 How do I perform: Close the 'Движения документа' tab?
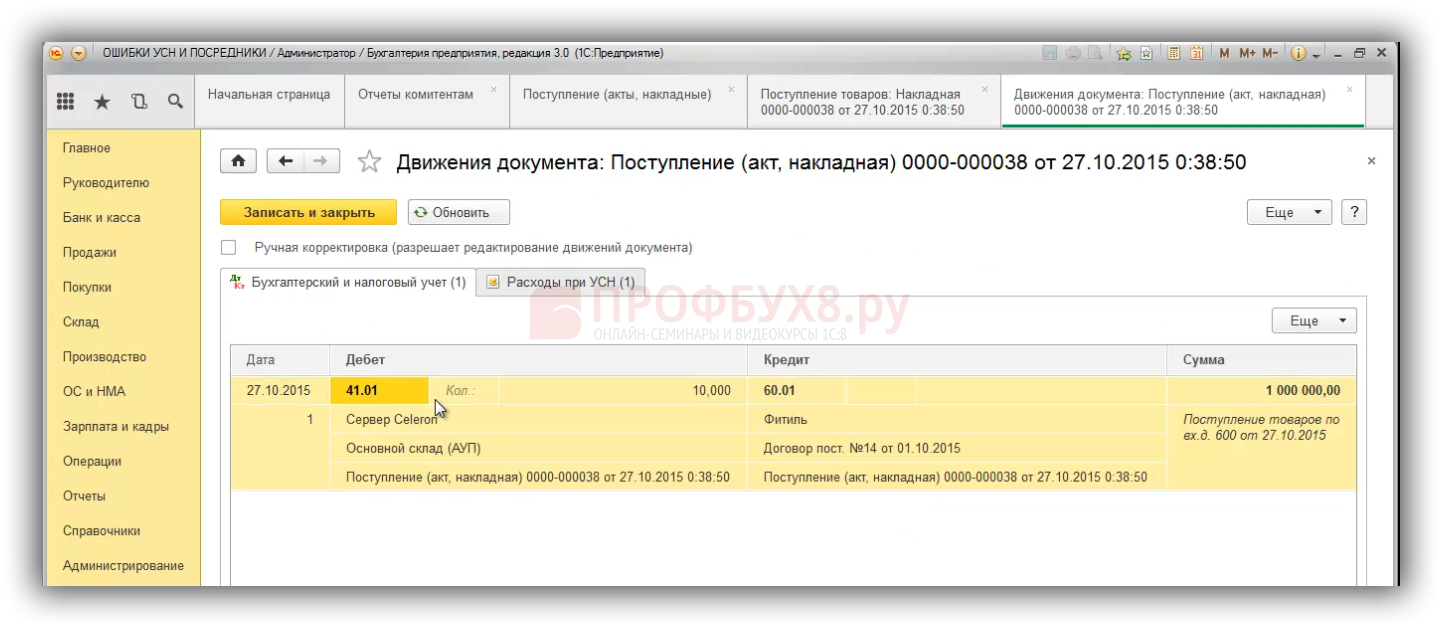coord(1349,89)
